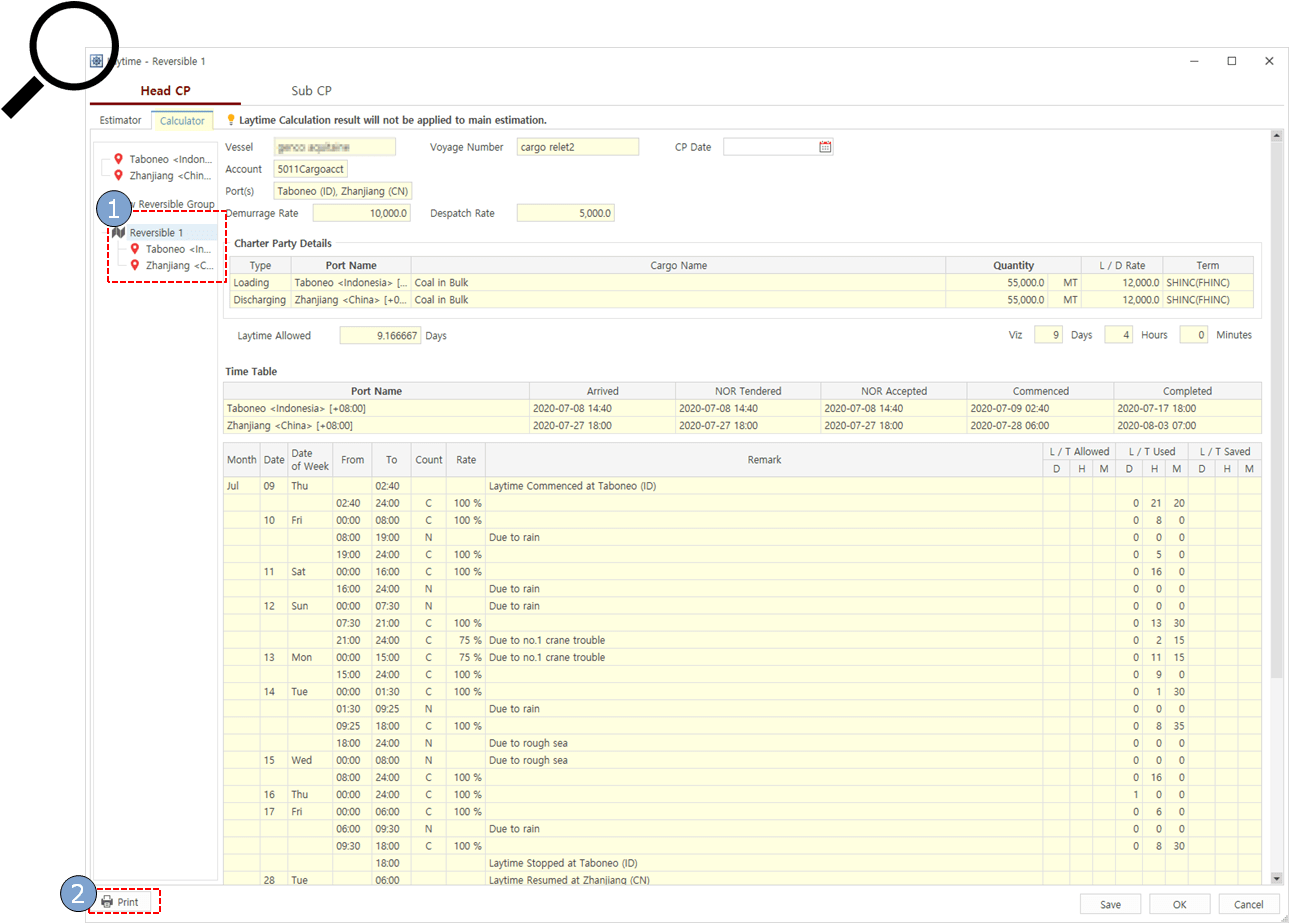Click the Demurrage Rate field
The width and height of the screenshot is (1290, 924).
[361, 213]
